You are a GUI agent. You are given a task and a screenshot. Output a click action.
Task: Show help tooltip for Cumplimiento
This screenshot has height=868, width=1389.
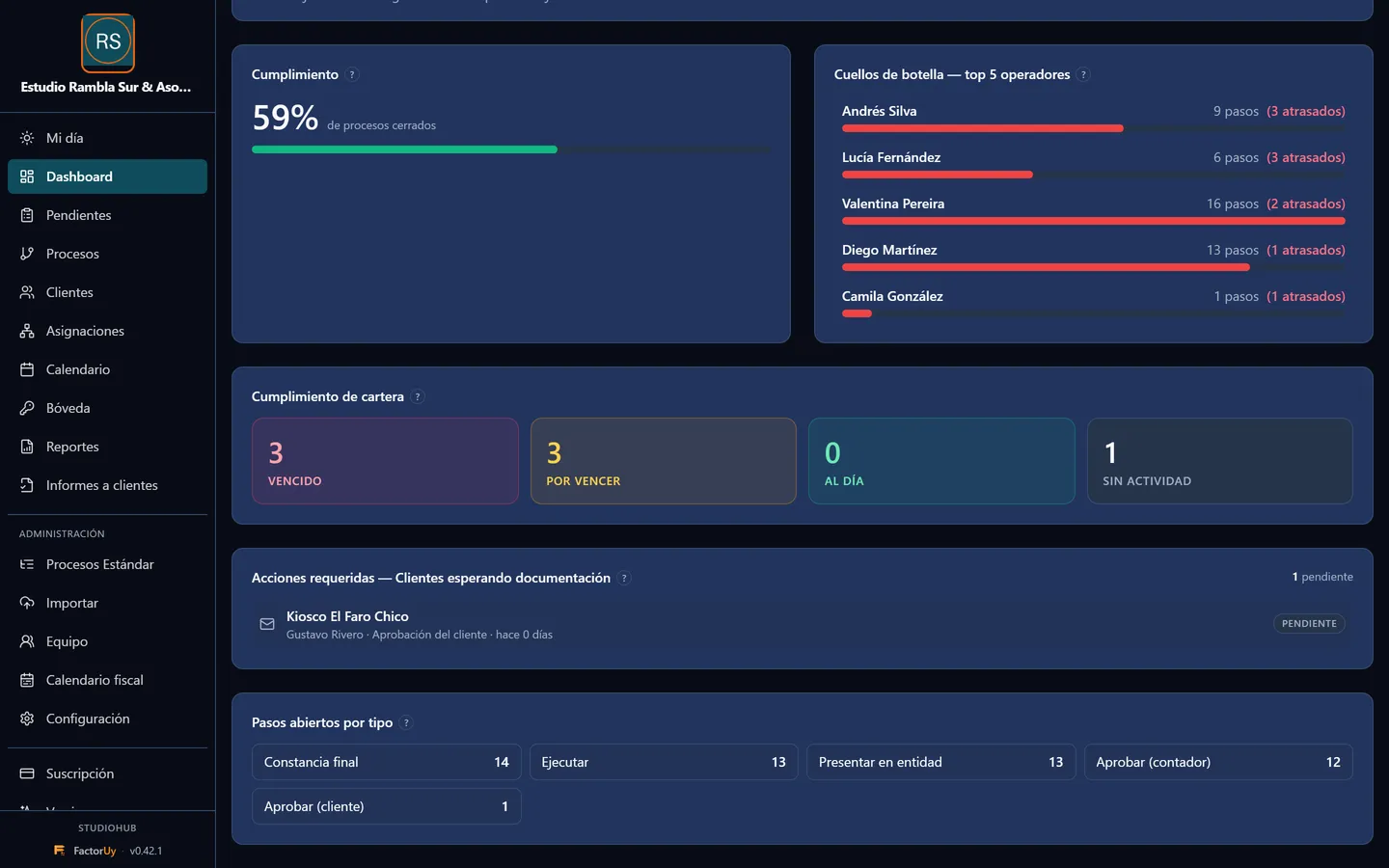click(x=352, y=75)
